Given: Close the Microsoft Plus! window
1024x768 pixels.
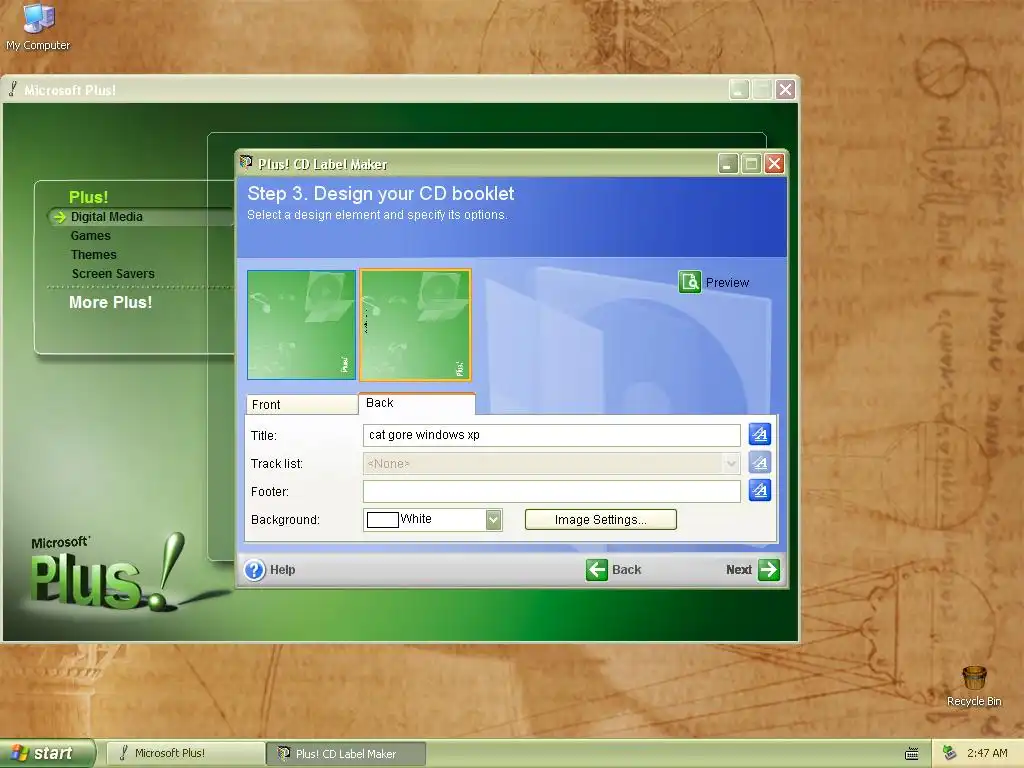Looking at the screenshot, I should (x=786, y=89).
